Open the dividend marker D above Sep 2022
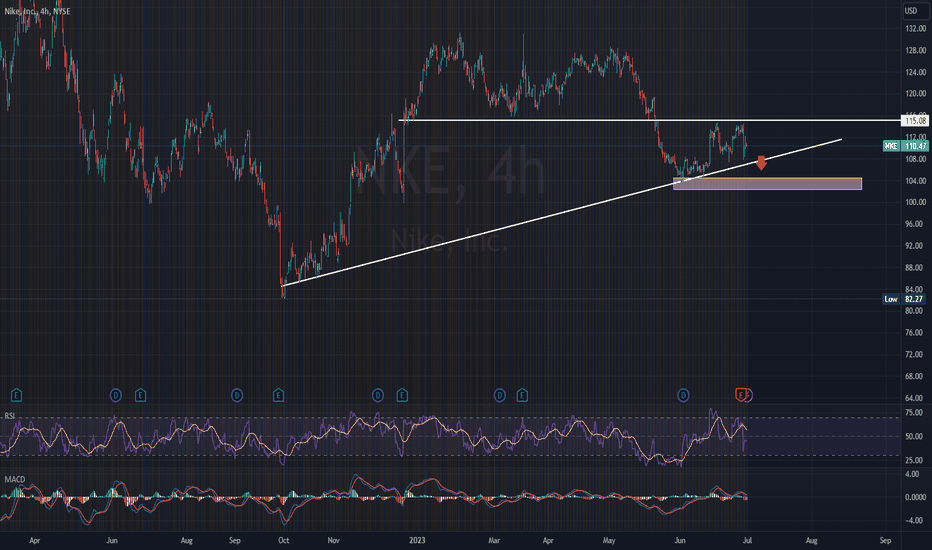The height and width of the screenshot is (550, 932). [x=237, y=395]
